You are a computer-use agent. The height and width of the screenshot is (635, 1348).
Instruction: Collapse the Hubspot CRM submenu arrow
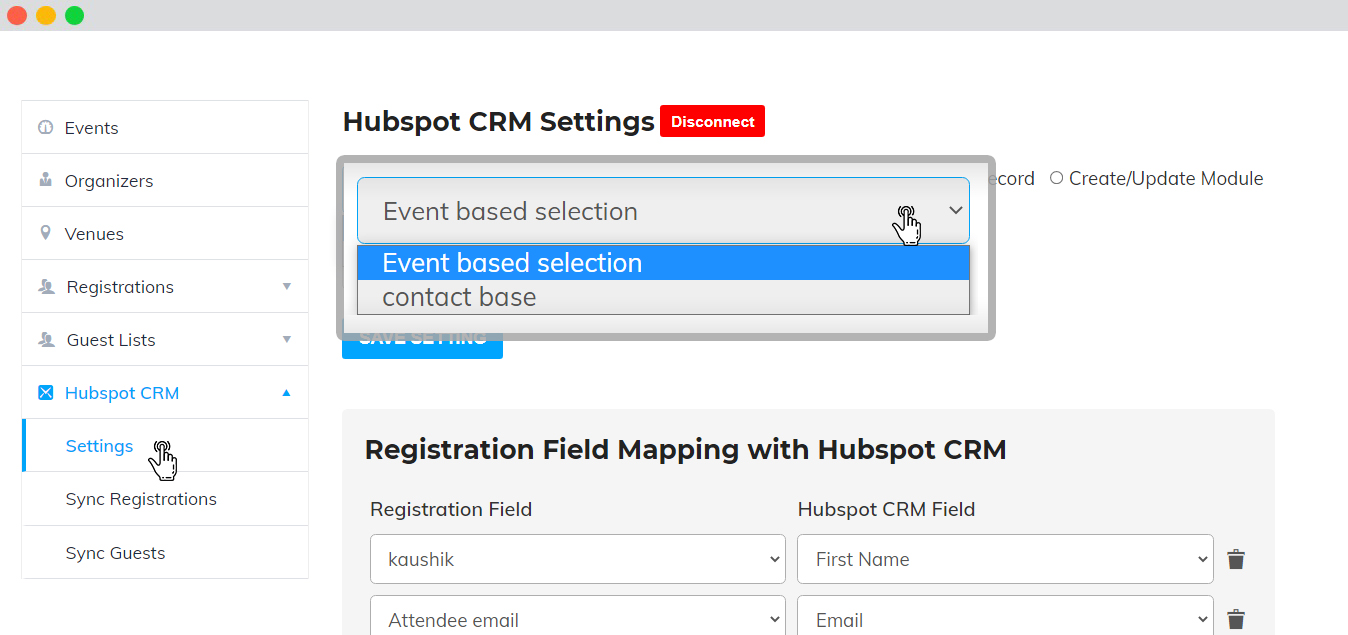pos(287,393)
